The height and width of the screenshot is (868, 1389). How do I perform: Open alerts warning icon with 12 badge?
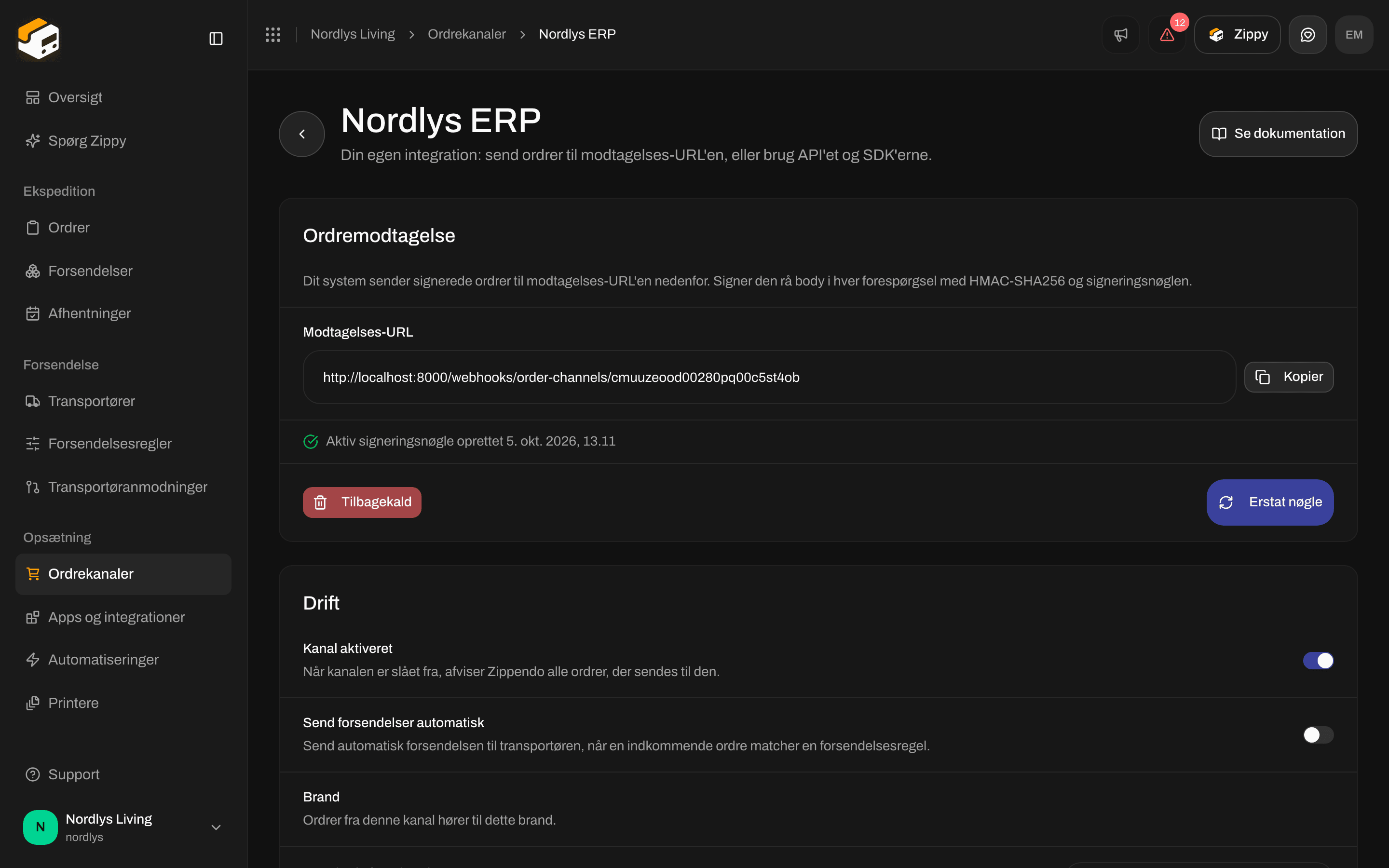pos(1167,34)
